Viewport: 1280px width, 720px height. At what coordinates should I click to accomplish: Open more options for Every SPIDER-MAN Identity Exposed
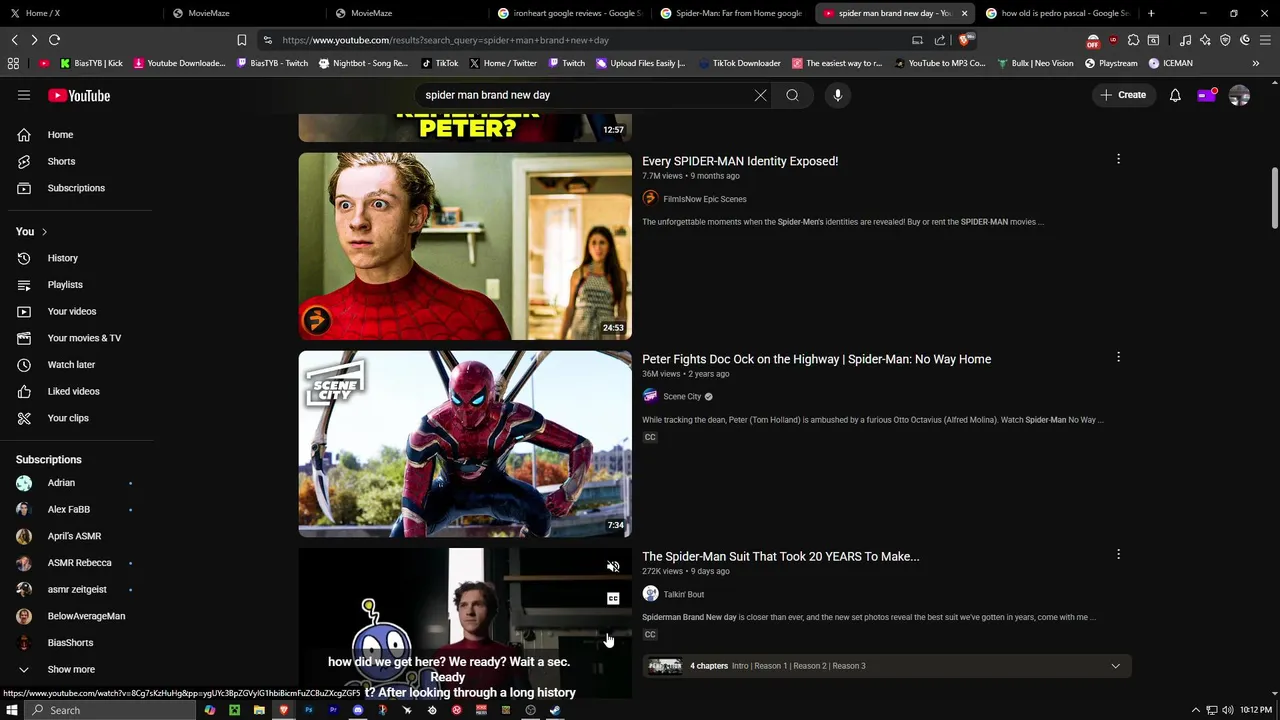click(x=1118, y=159)
